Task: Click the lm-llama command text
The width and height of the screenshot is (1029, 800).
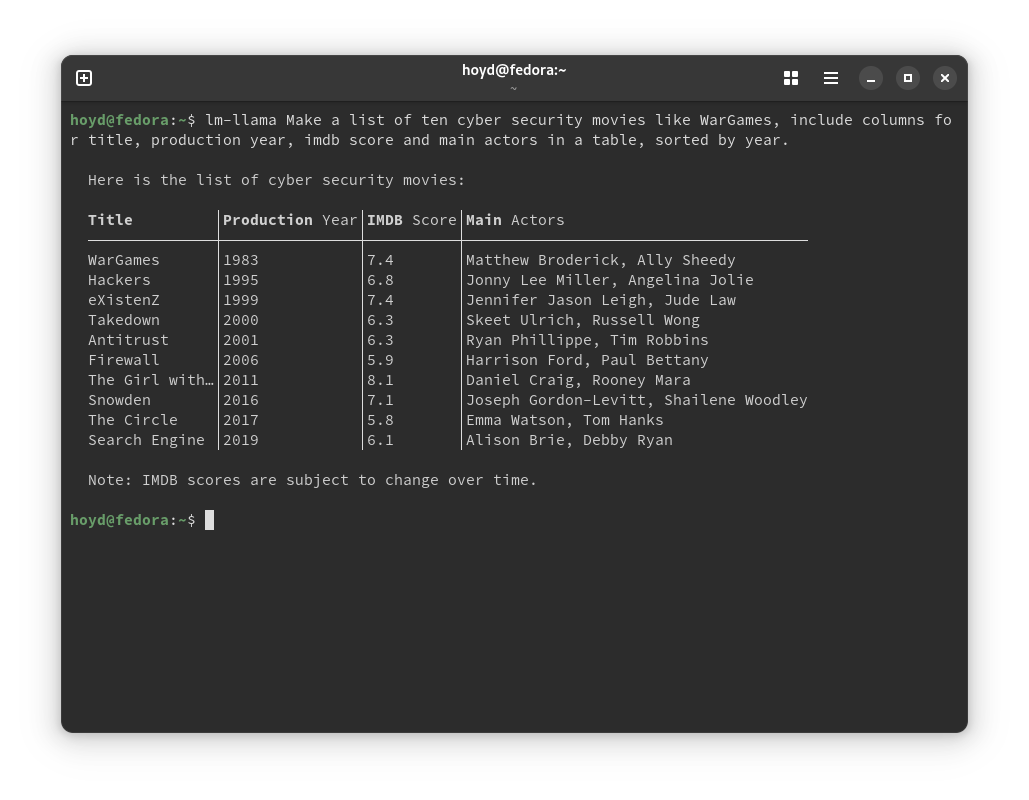Action: tap(241, 120)
